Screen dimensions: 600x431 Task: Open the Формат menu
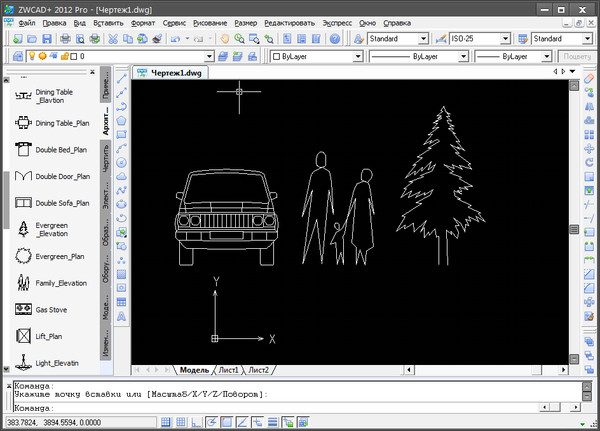143,20
